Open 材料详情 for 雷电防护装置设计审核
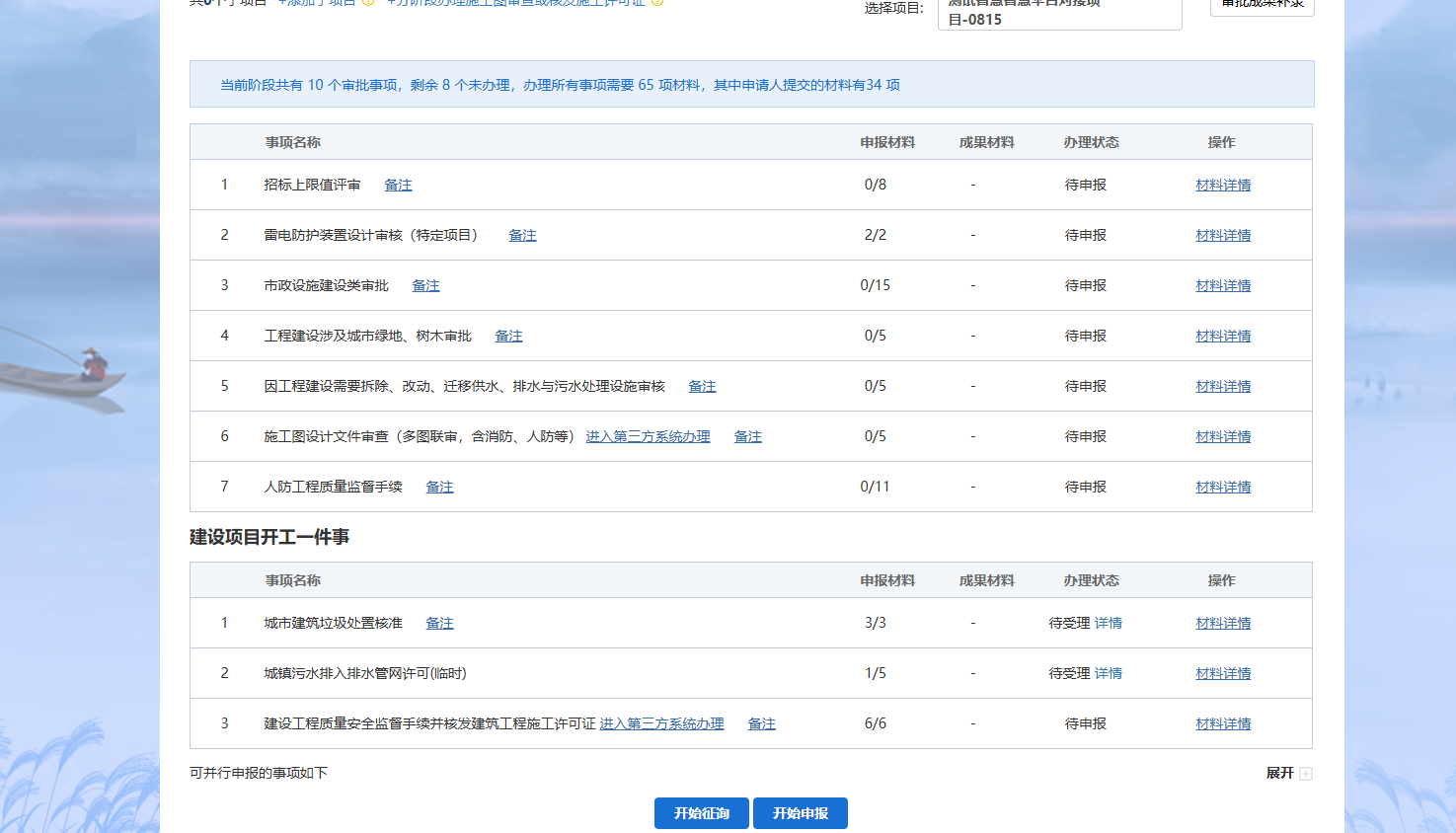 [1222, 236]
